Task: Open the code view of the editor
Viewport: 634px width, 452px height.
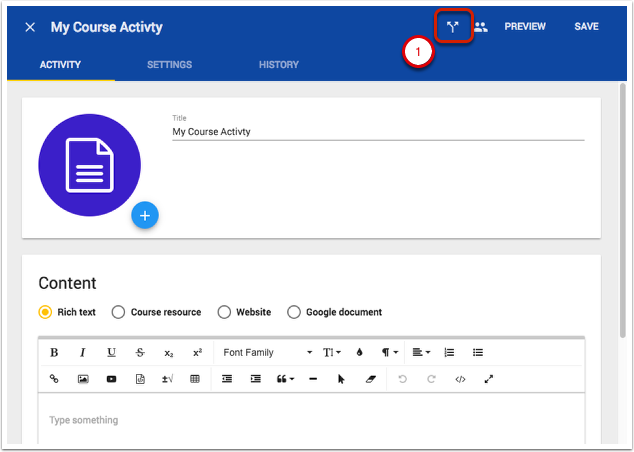Action: tap(460, 380)
